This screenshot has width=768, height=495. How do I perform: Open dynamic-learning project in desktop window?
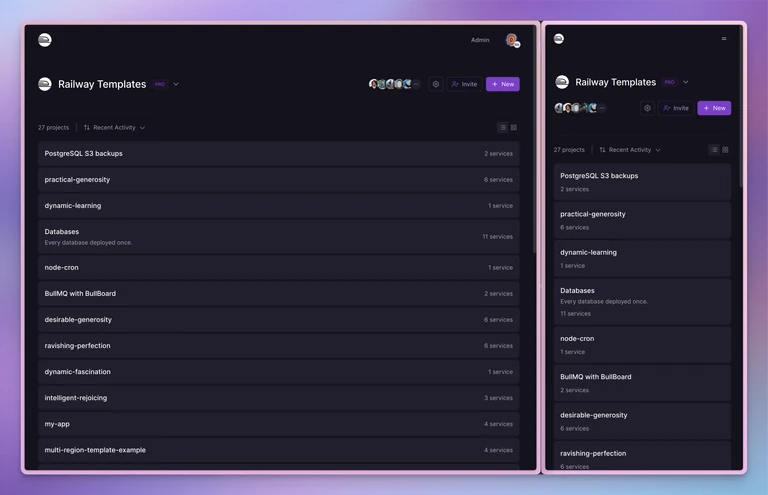279,206
